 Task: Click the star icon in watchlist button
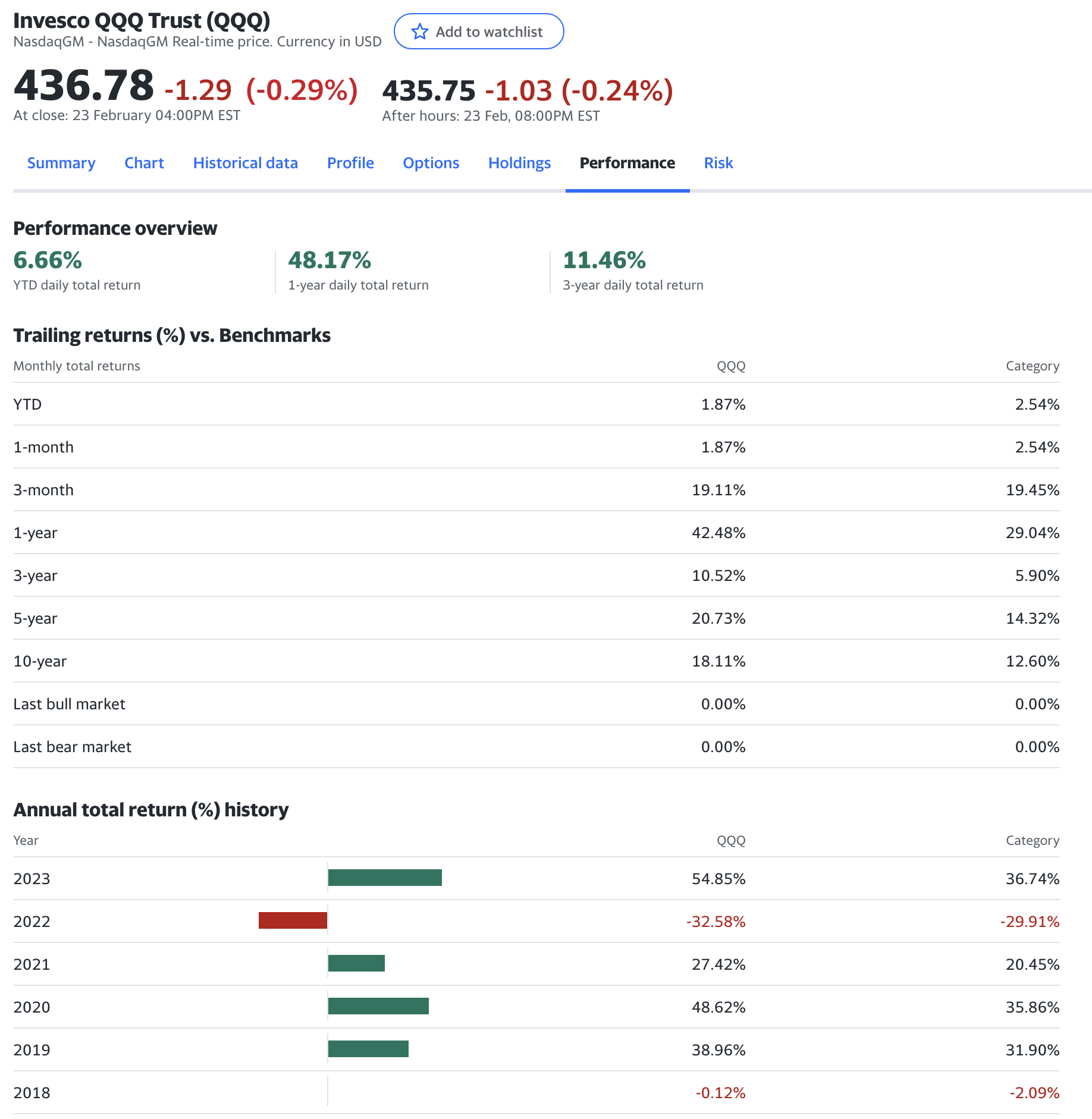[x=420, y=32]
